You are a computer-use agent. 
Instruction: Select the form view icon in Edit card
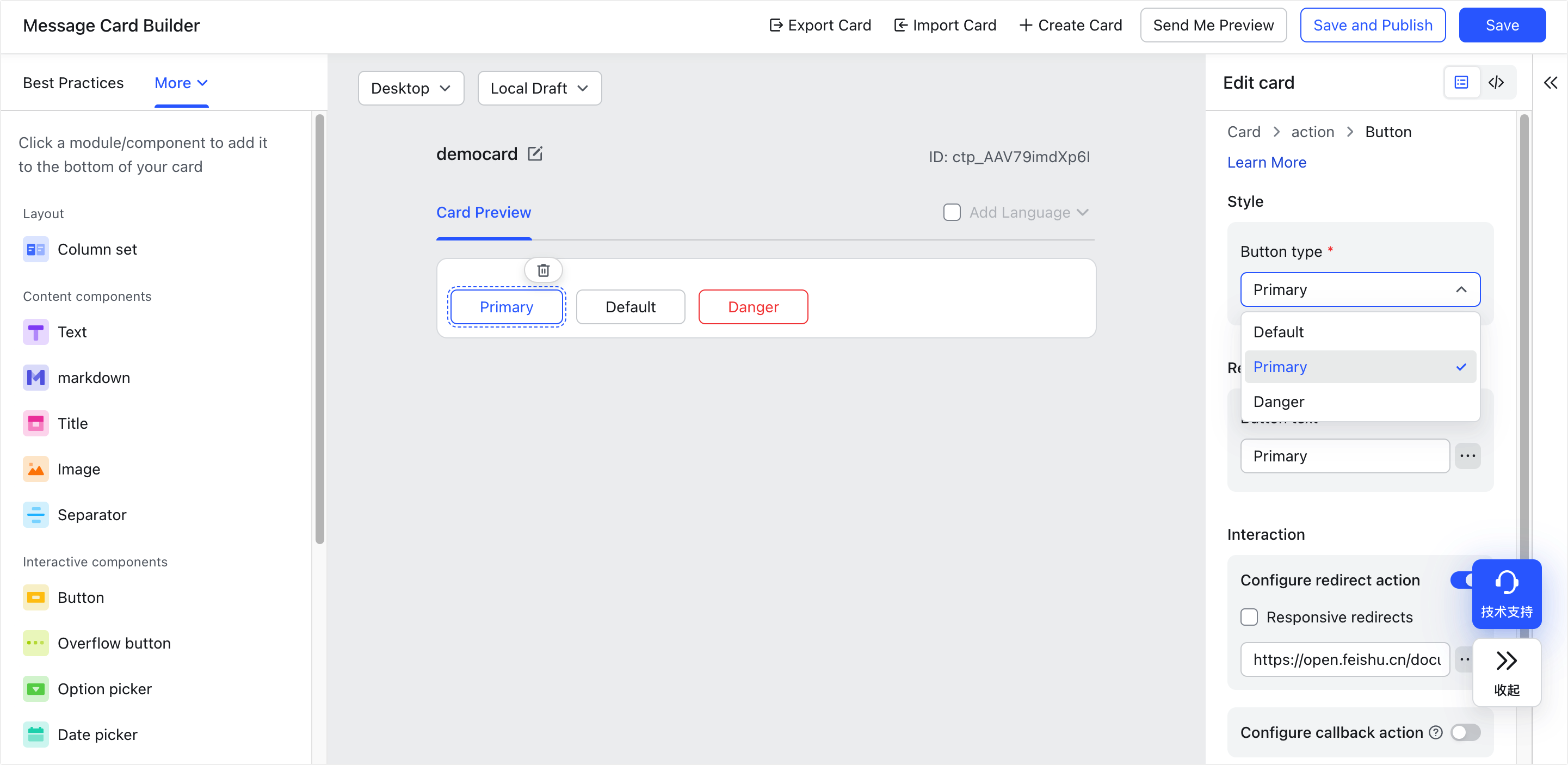[1461, 82]
